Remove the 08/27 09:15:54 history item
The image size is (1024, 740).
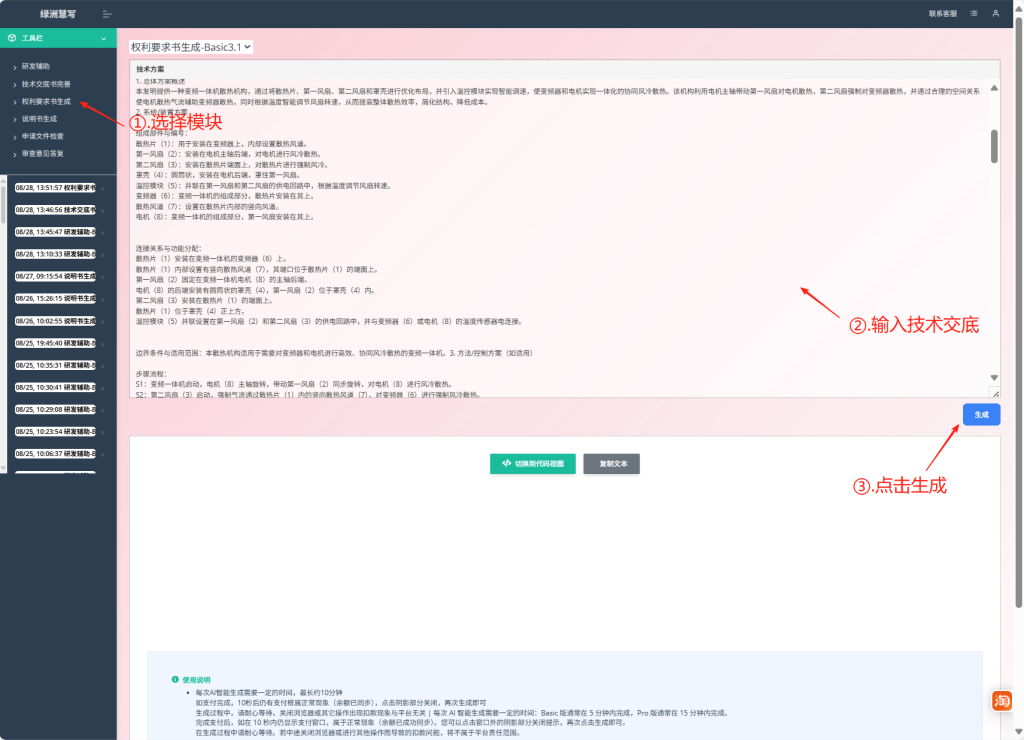(103, 275)
